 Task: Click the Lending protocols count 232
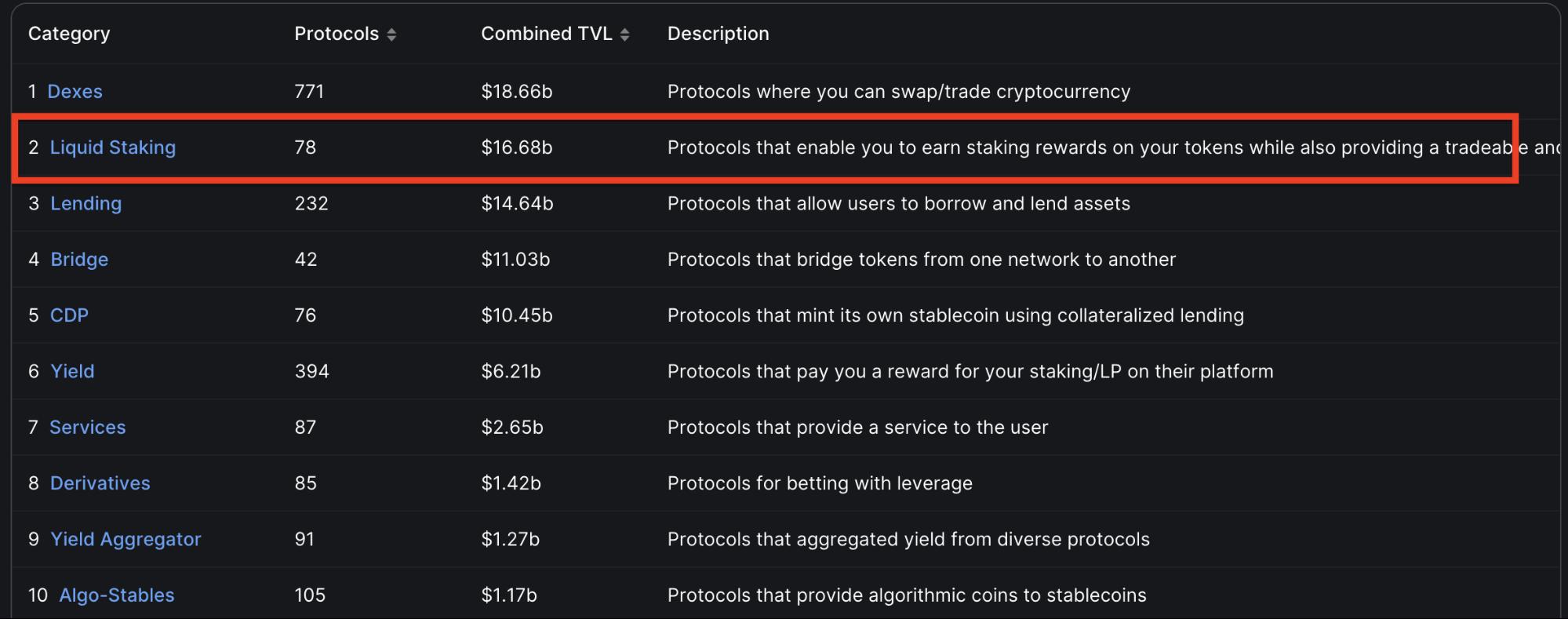[x=311, y=204]
